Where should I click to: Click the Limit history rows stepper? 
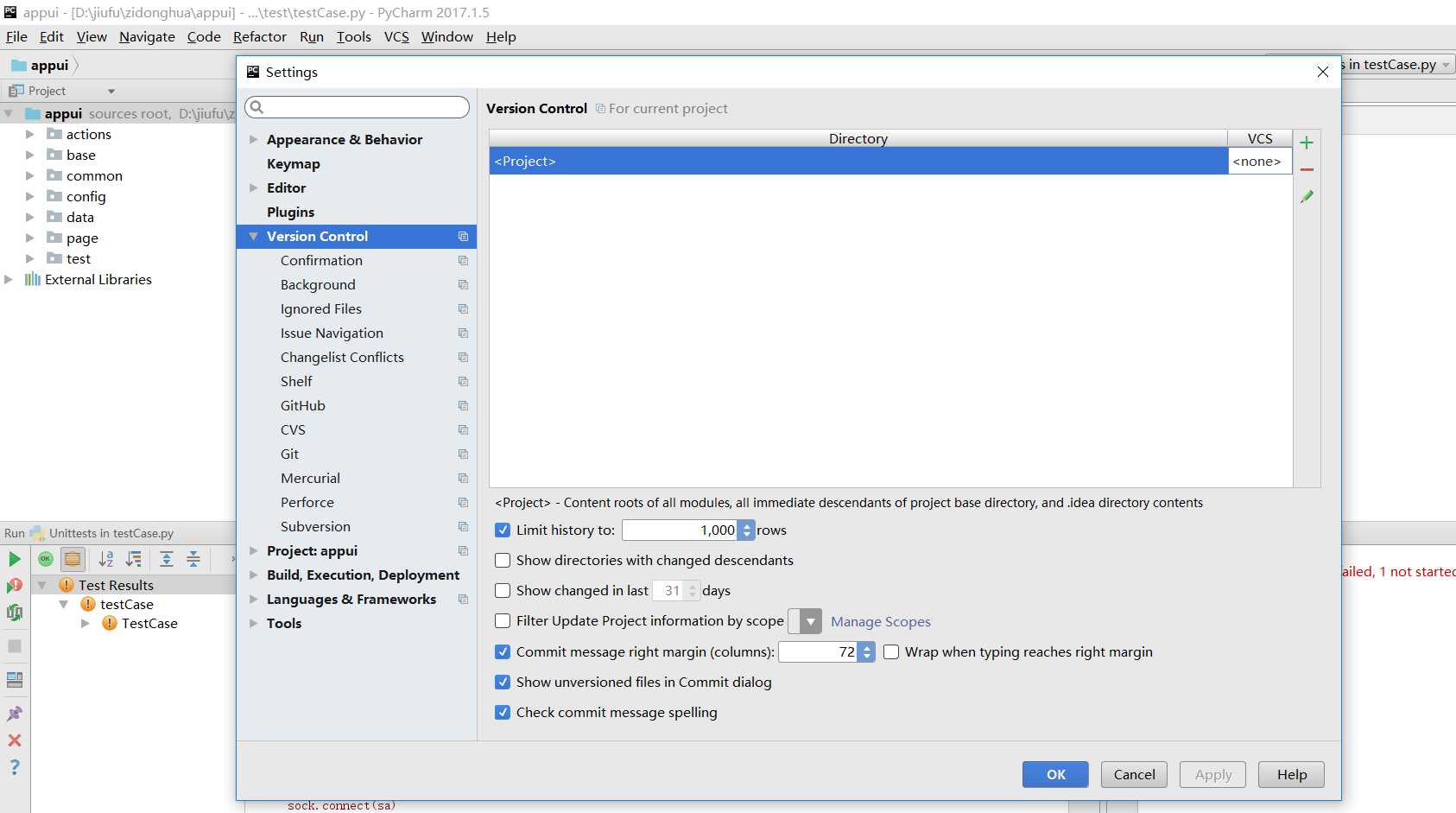pyautogui.click(x=747, y=530)
